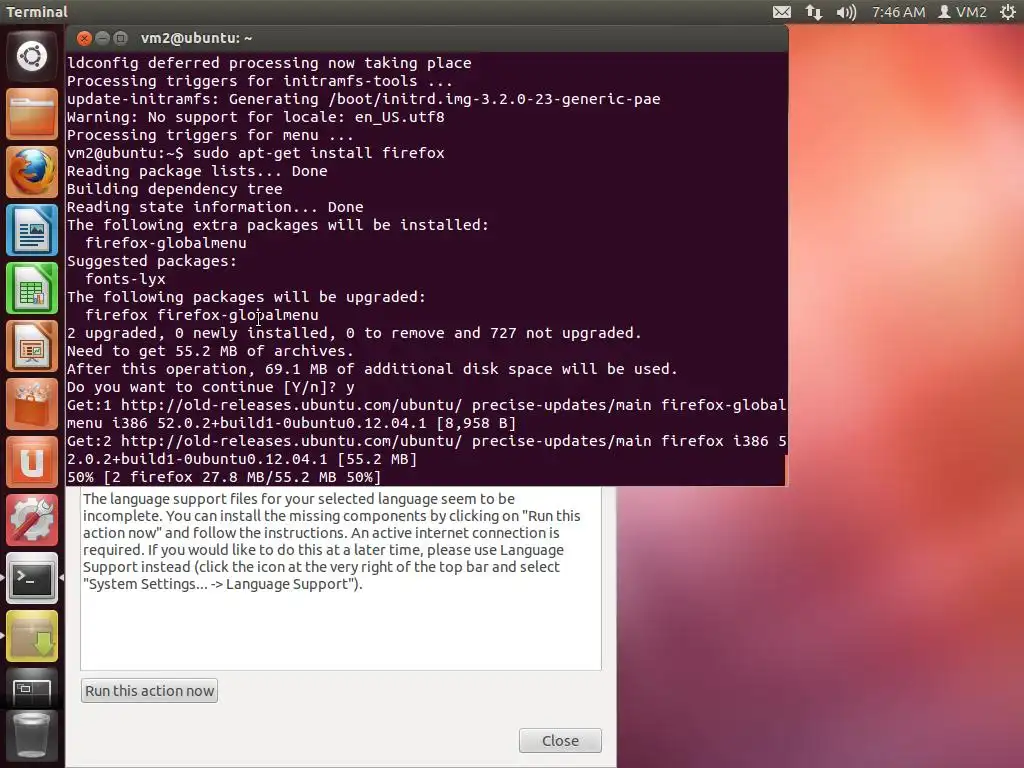Open LibreOffice Impress presentation launcher
This screenshot has width=1024, height=768.
click(x=32, y=346)
